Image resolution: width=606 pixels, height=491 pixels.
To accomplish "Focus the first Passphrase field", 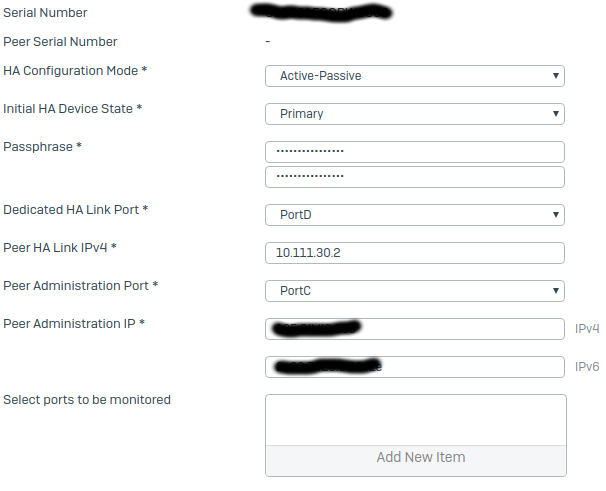I will (x=415, y=152).
